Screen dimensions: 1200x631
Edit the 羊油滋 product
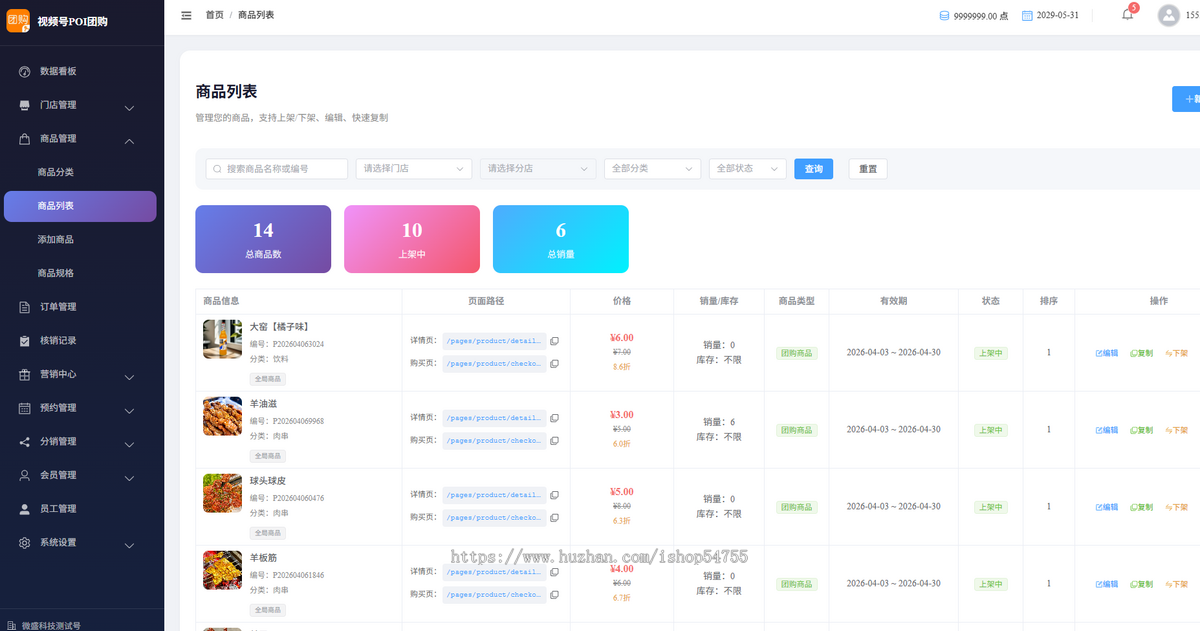click(x=1107, y=430)
